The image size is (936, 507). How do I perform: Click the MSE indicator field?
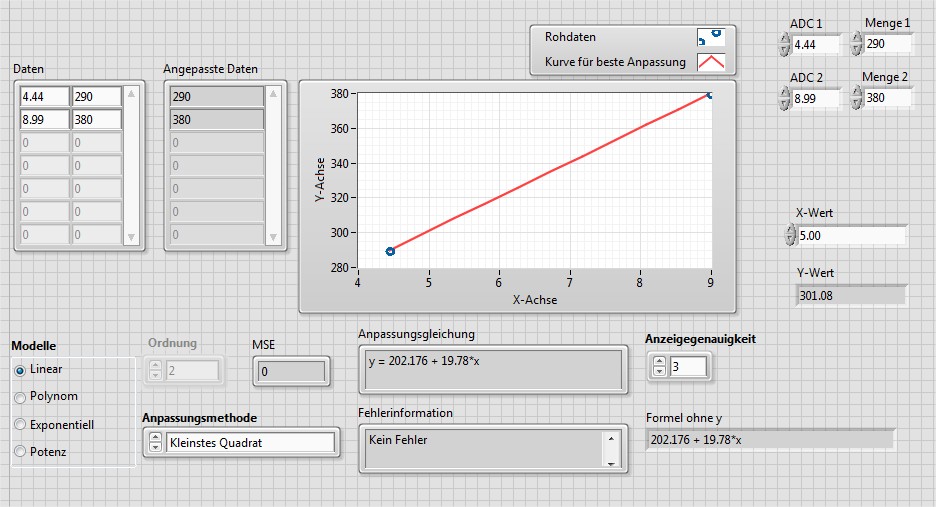[x=291, y=371]
